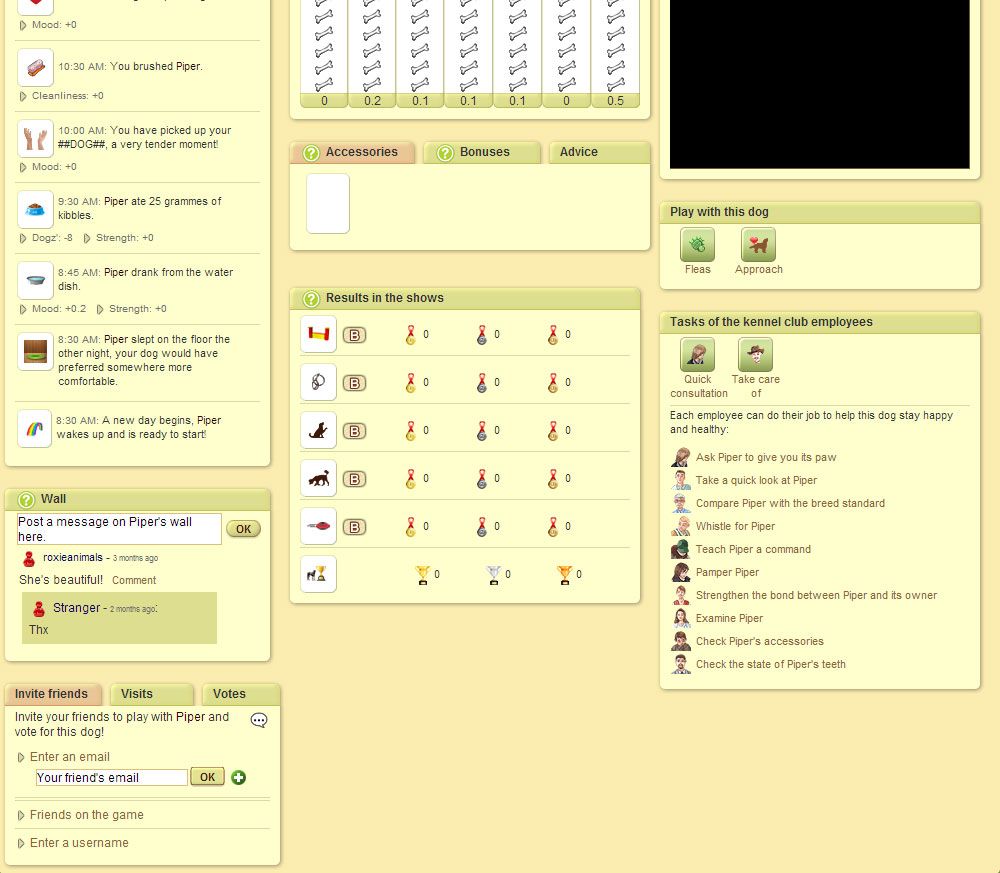
Task: Click OK to post wall message
Action: [x=244, y=529]
